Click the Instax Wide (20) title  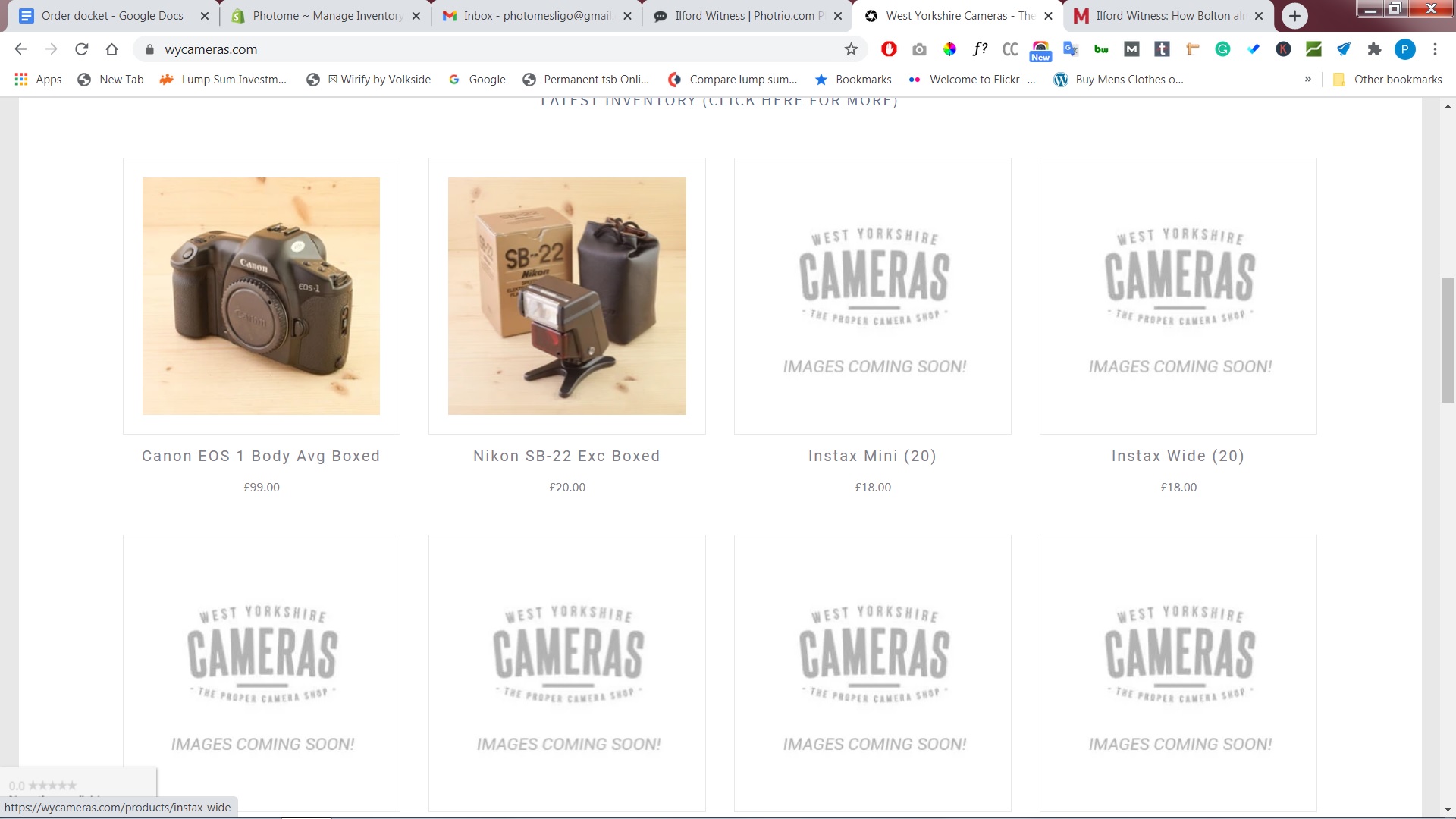1178,456
